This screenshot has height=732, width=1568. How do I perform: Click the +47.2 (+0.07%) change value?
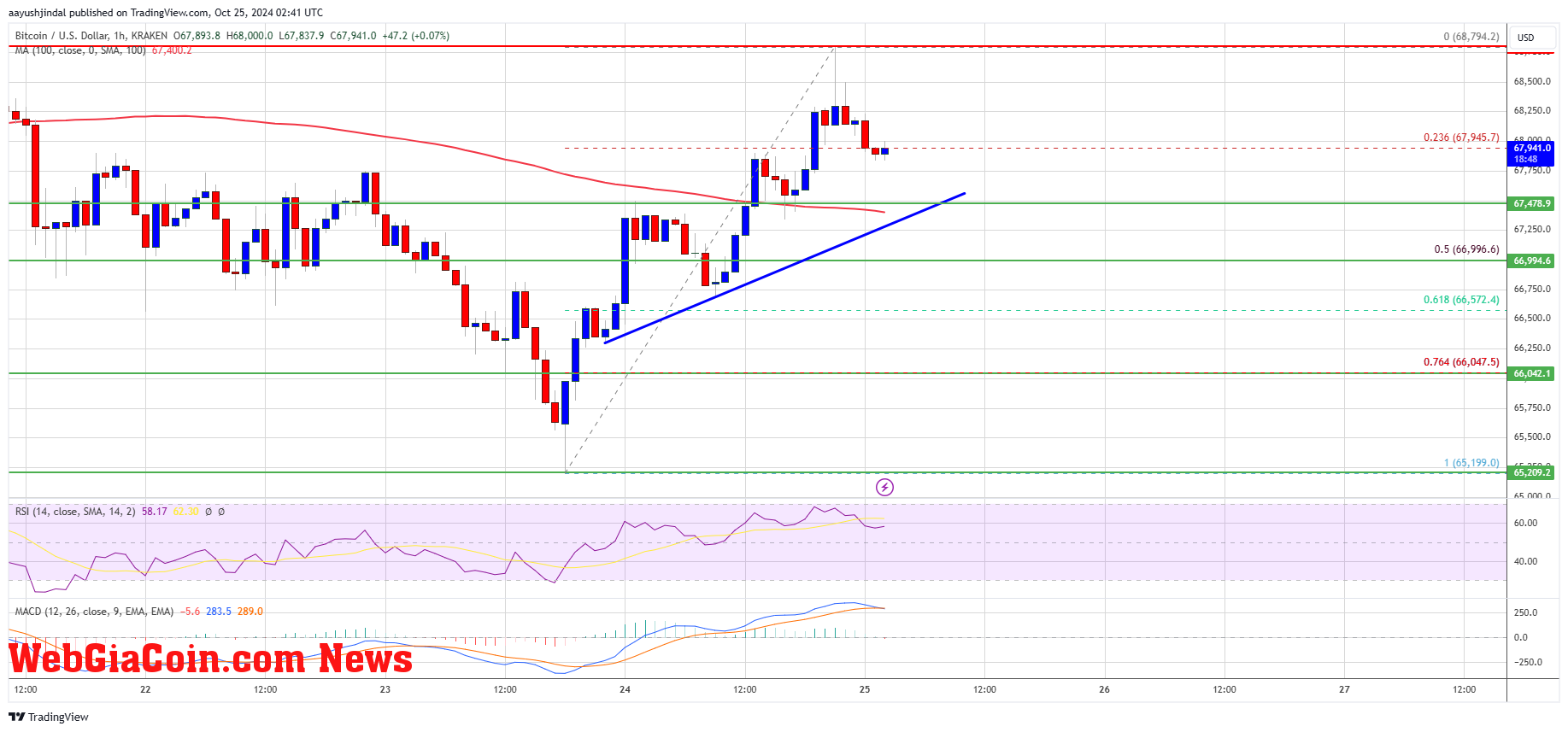(x=415, y=36)
